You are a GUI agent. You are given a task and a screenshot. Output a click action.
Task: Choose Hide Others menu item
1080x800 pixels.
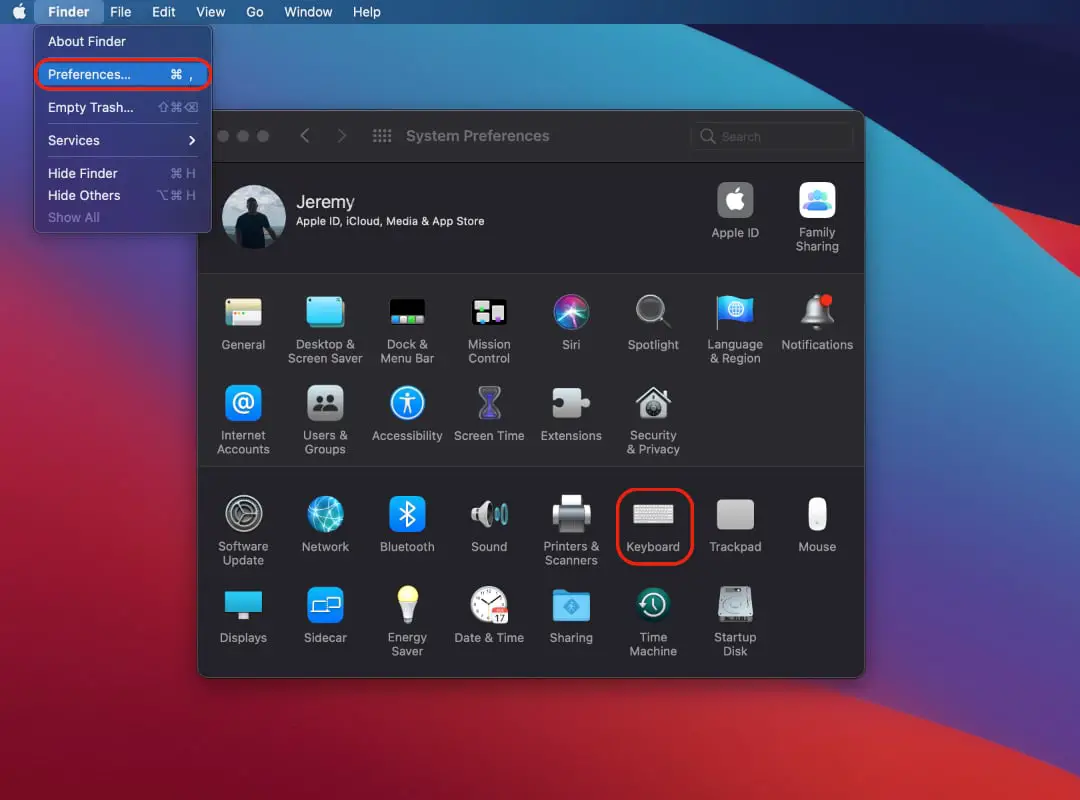[123, 196]
